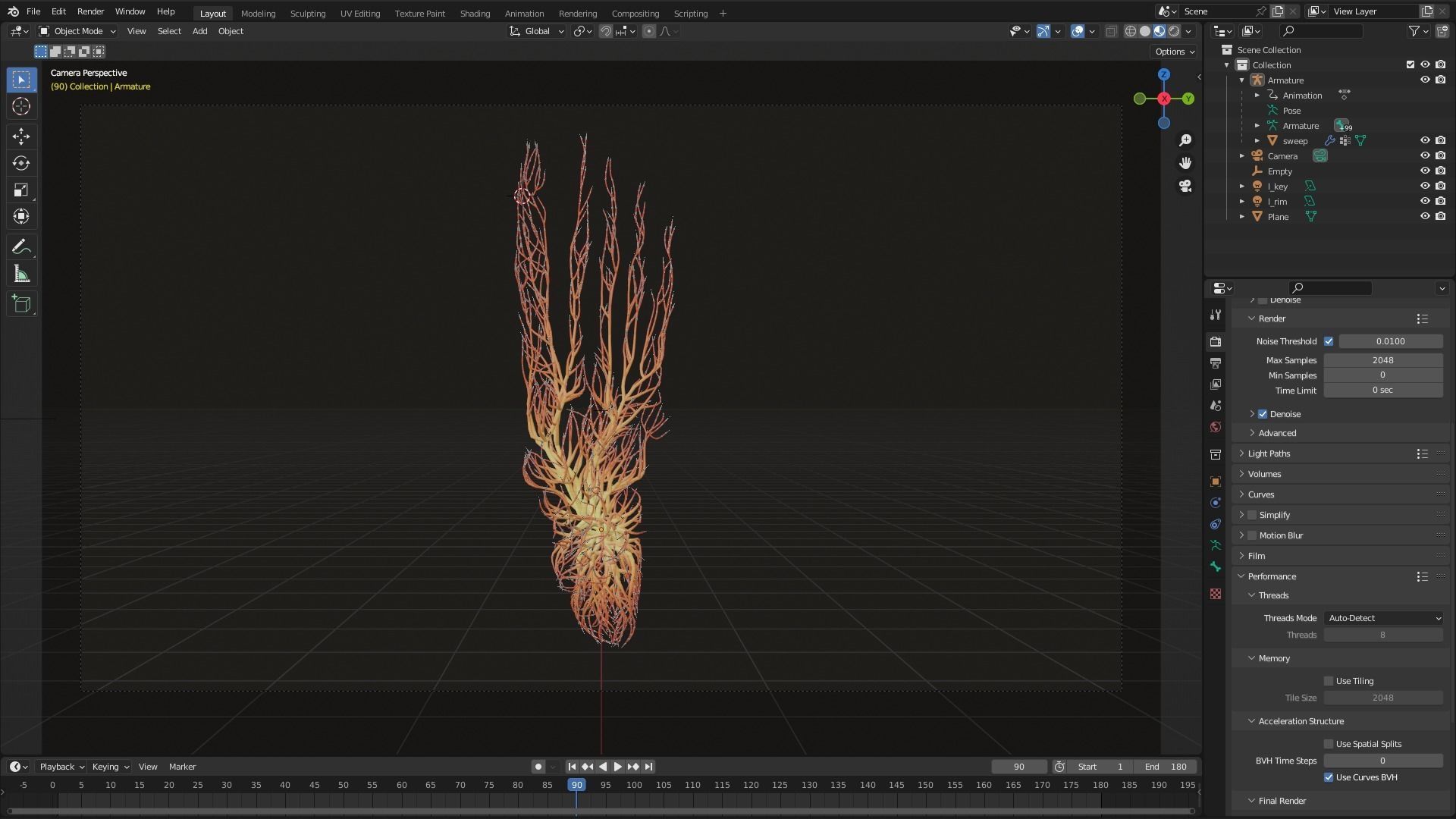1456x819 pixels.
Task: Enable Use Spatial Splits checkbox
Action: pyautogui.click(x=1329, y=744)
